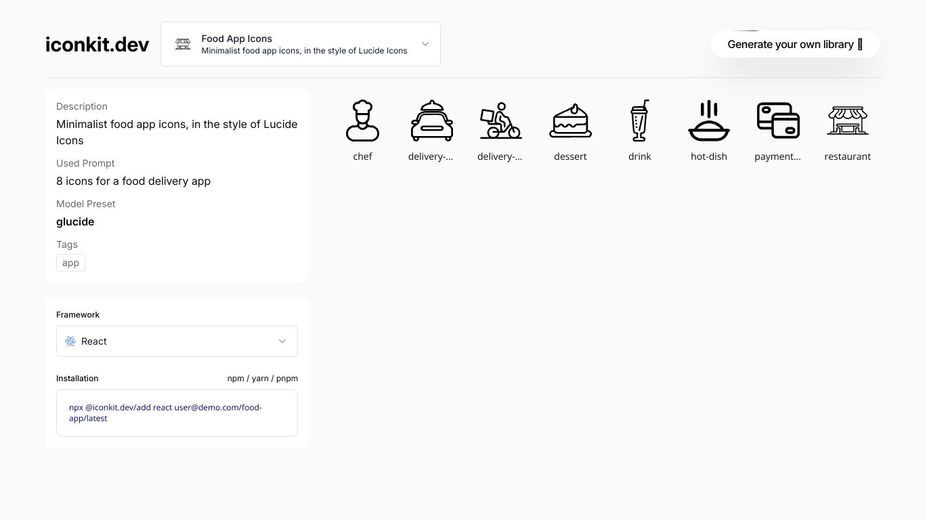Click '8 icons for a food delivery app' prompt
925x520 pixels.
(x=133, y=181)
